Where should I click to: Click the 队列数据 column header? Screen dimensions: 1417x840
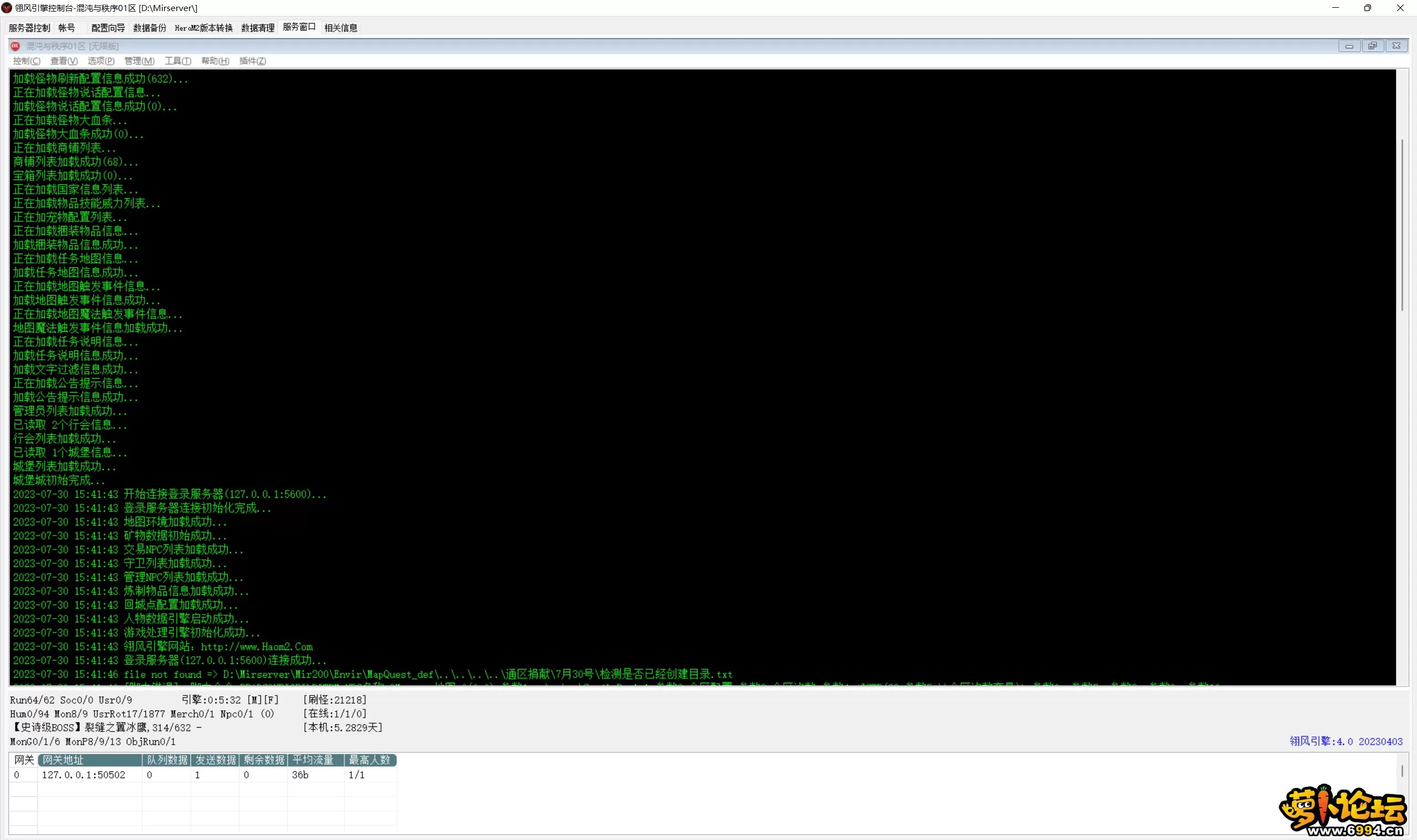(x=167, y=760)
